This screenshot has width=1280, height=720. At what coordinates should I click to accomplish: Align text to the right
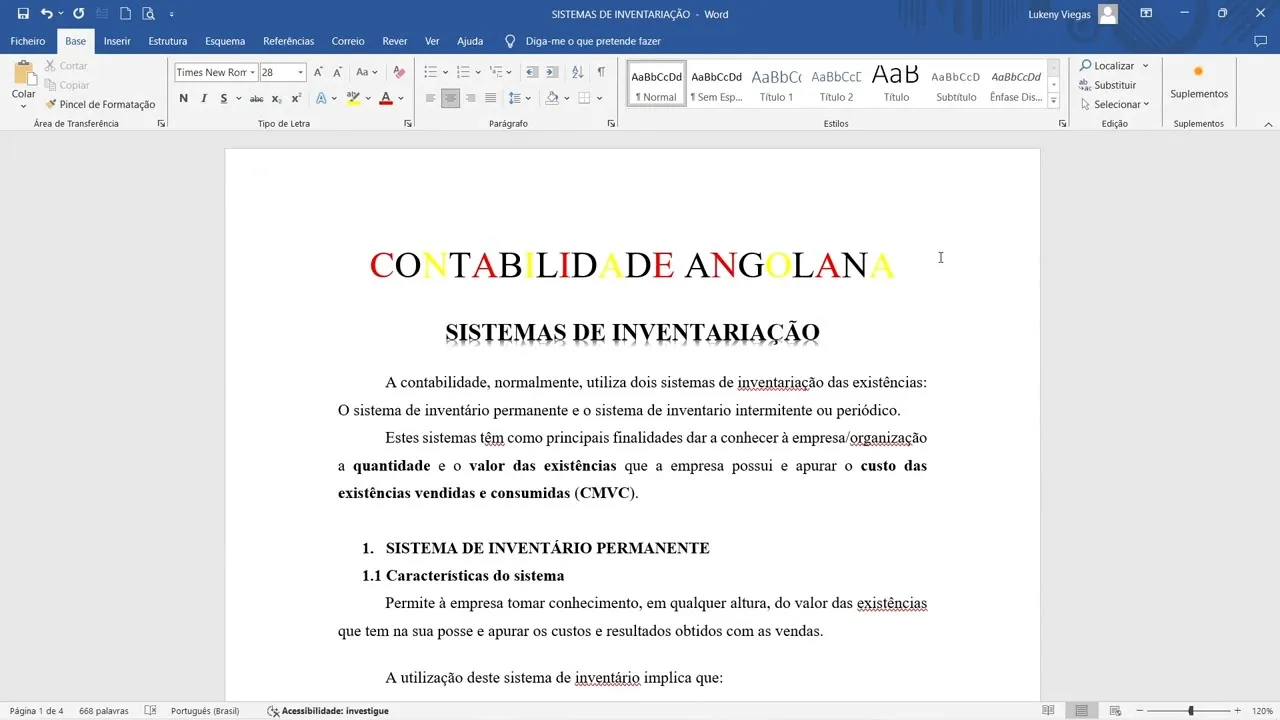tap(470, 98)
